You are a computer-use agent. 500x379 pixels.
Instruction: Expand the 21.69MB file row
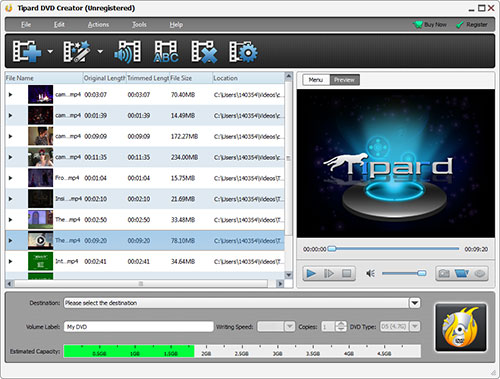click(x=11, y=199)
